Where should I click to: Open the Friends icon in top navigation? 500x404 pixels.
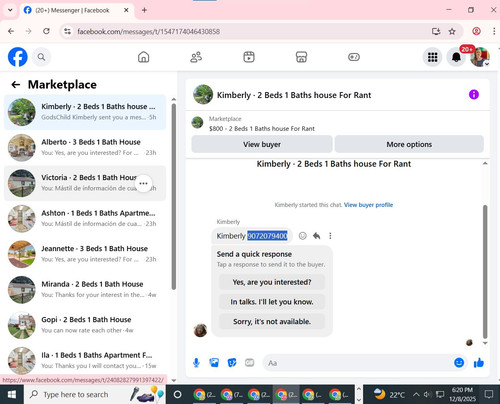click(196, 57)
